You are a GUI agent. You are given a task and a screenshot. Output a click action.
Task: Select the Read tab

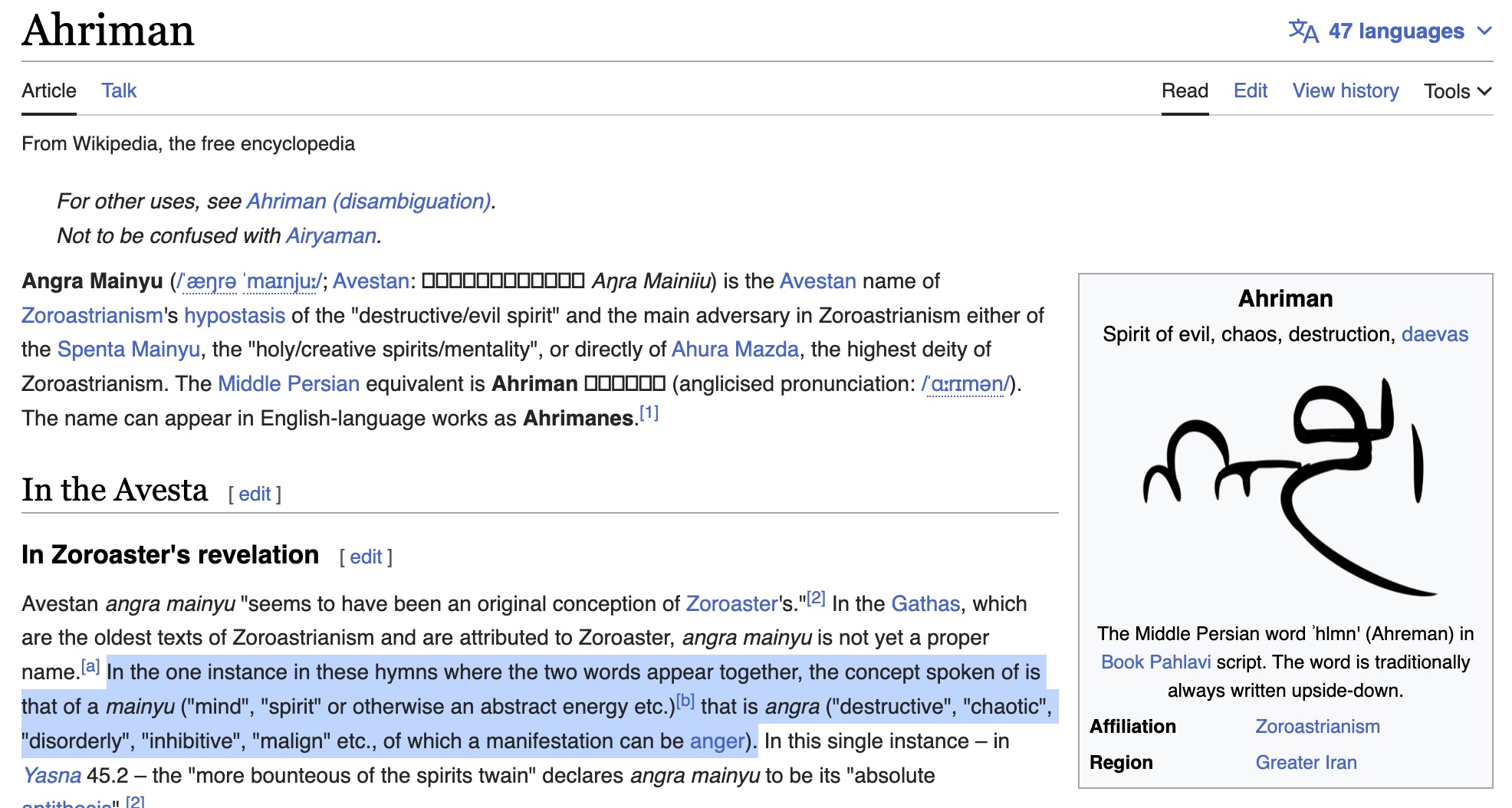coord(1185,90)
